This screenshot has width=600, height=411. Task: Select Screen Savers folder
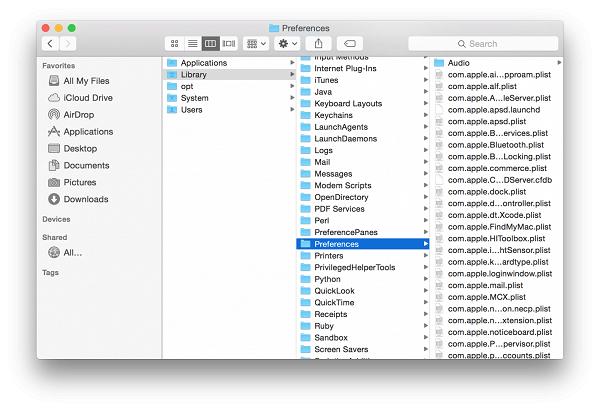pyautogui.click(x=363, y=349)
